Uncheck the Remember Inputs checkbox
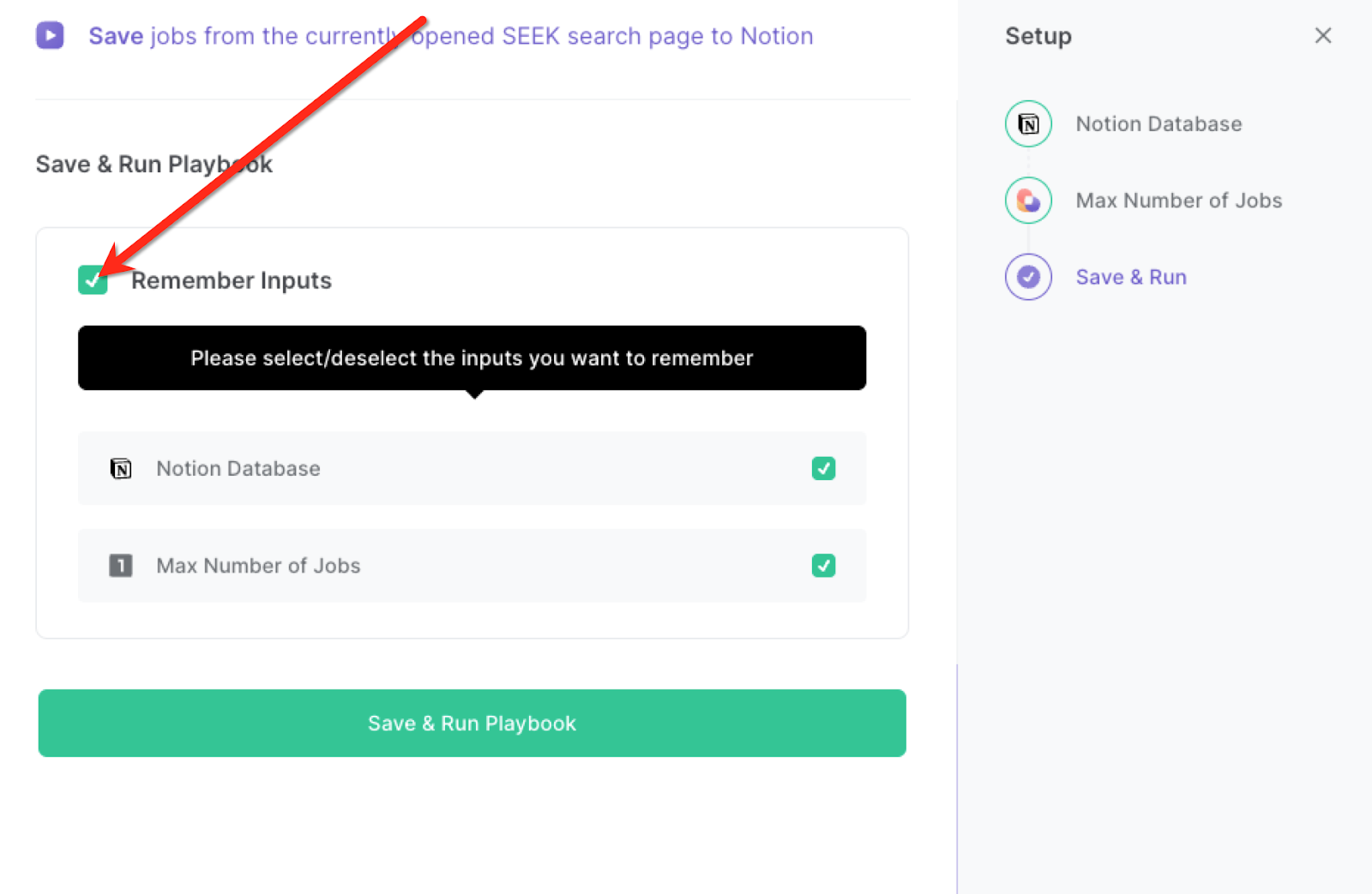This screenshot has height=894, width=1372. [93, 279]
